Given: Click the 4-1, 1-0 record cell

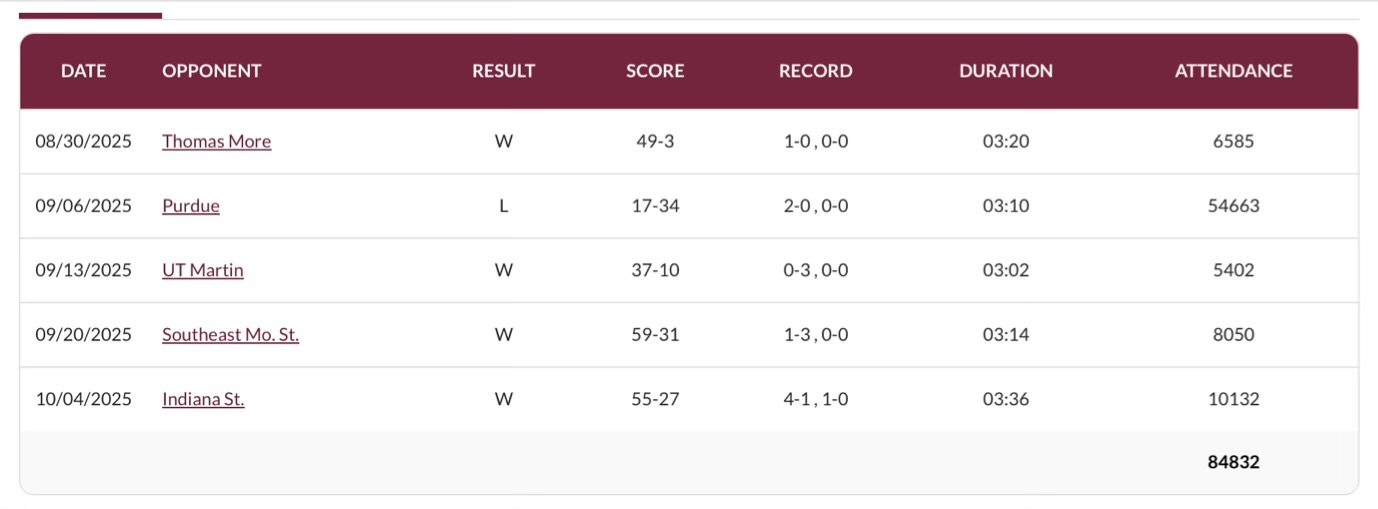Looking at the screenshot, I should coord(815,399).
